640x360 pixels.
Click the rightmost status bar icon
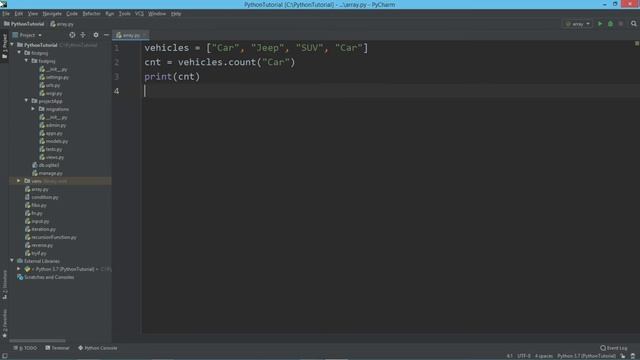(x=633, y=356)
